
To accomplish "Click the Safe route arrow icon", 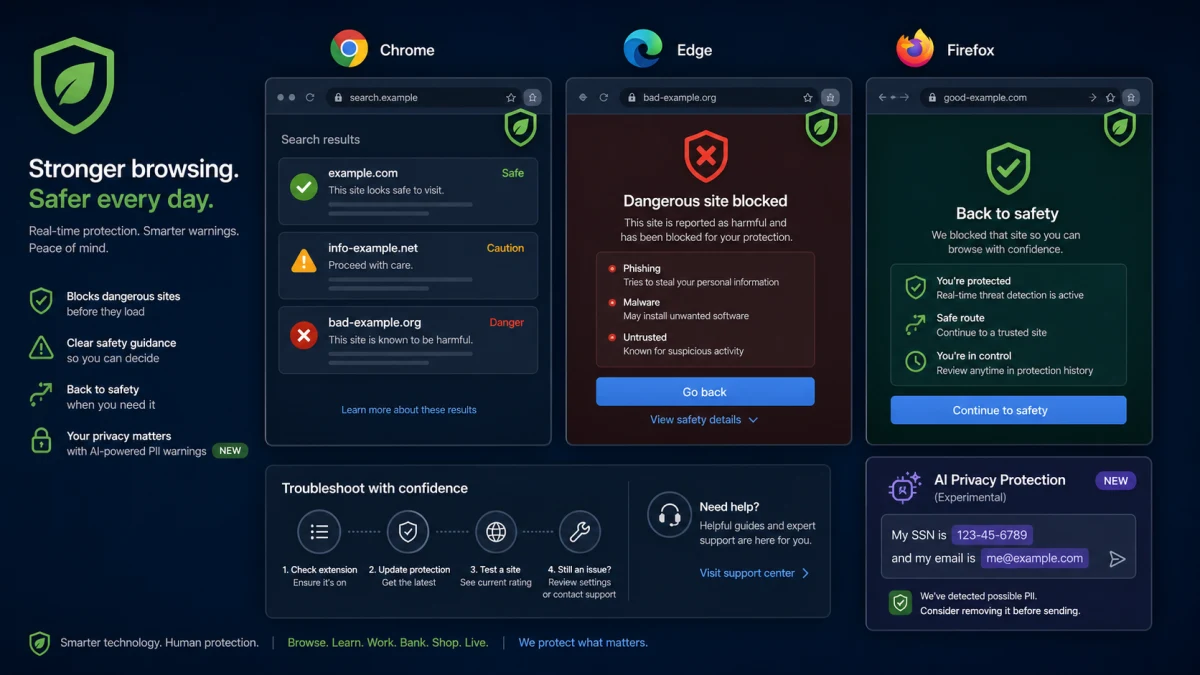I will point(915,325).
